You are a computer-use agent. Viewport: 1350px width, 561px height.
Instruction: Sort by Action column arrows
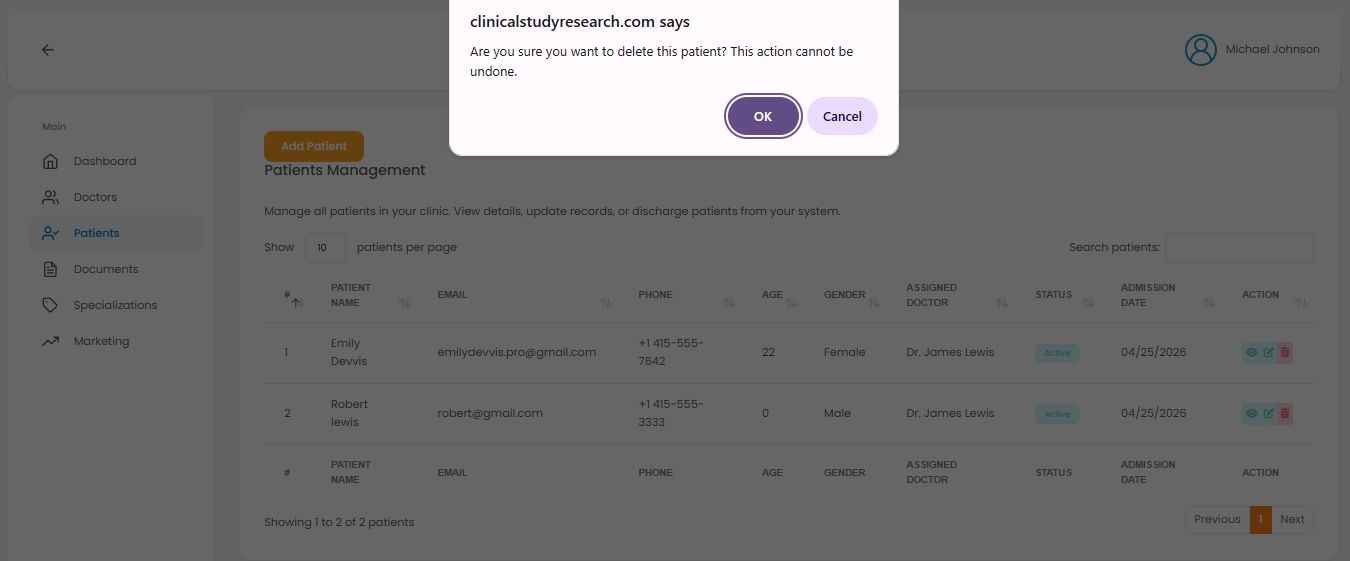pos(1301,302)
